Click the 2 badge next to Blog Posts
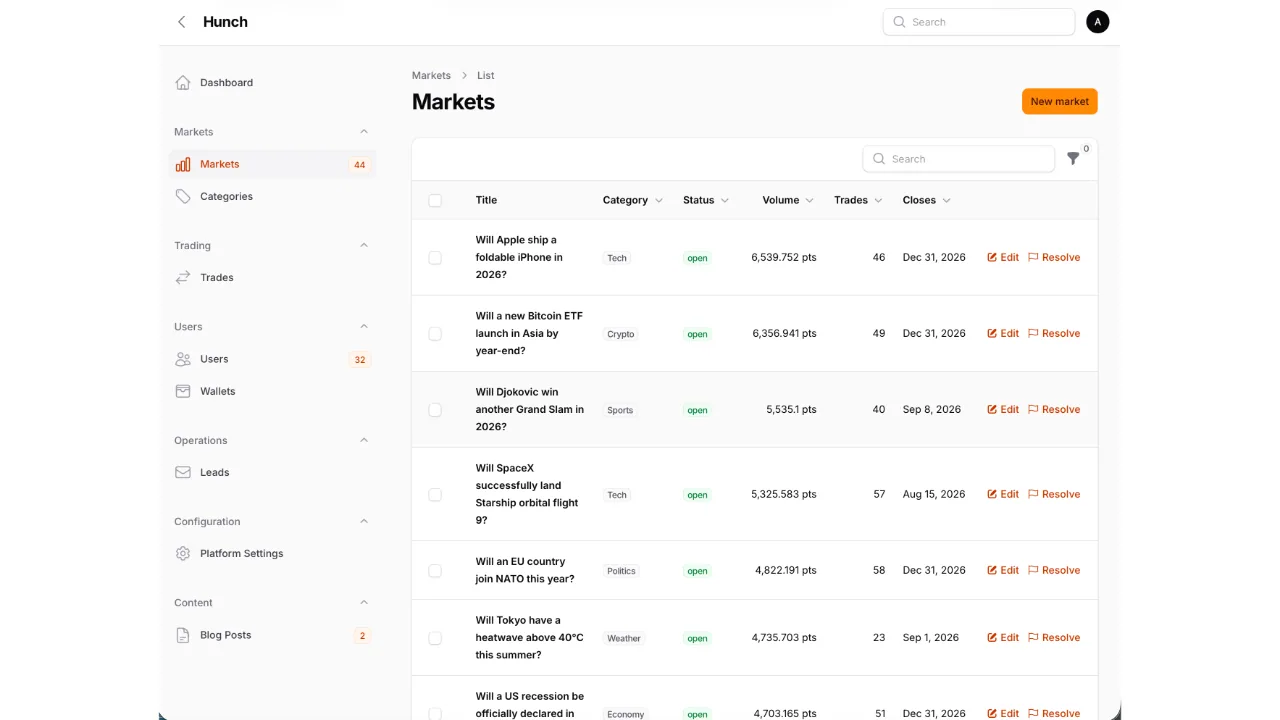 (362, 636)
